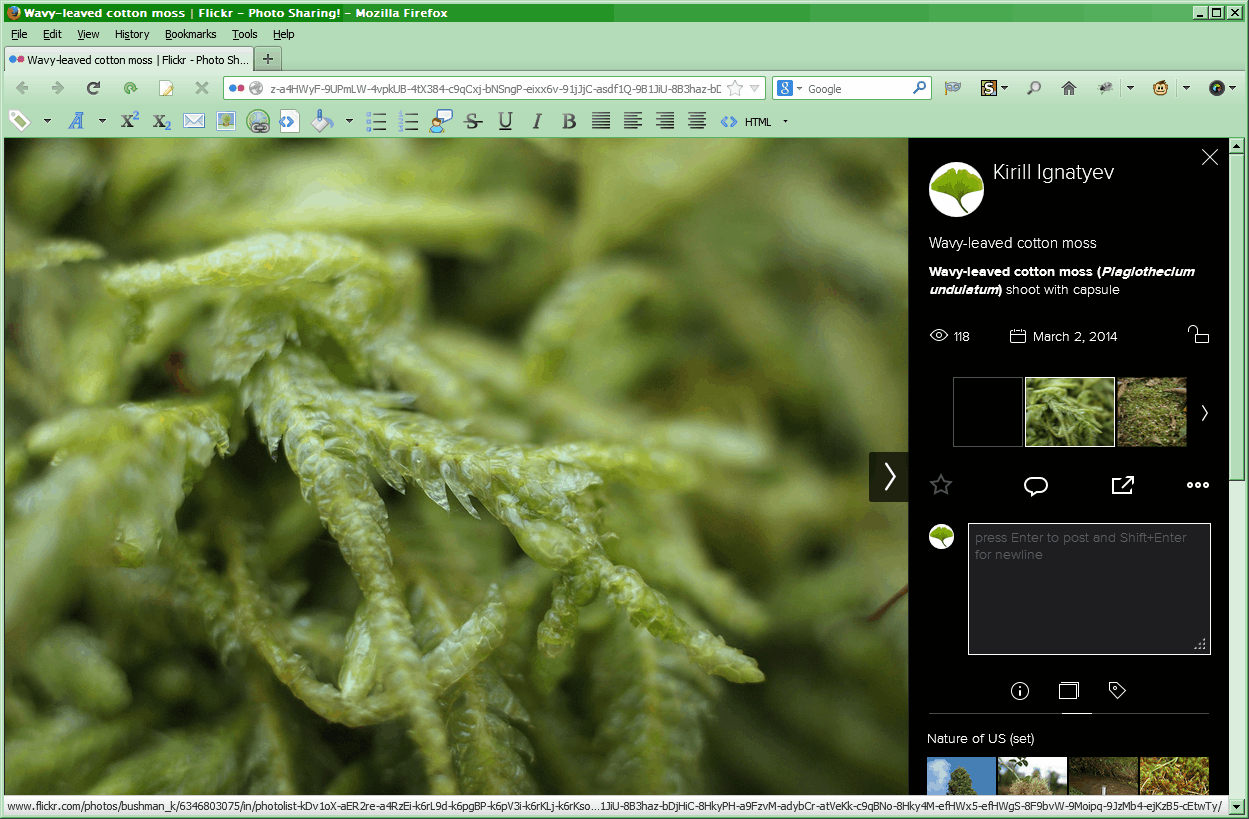Close the Flickr info sidebar
Viewport: 1249px width, 819px height.
1210,157
